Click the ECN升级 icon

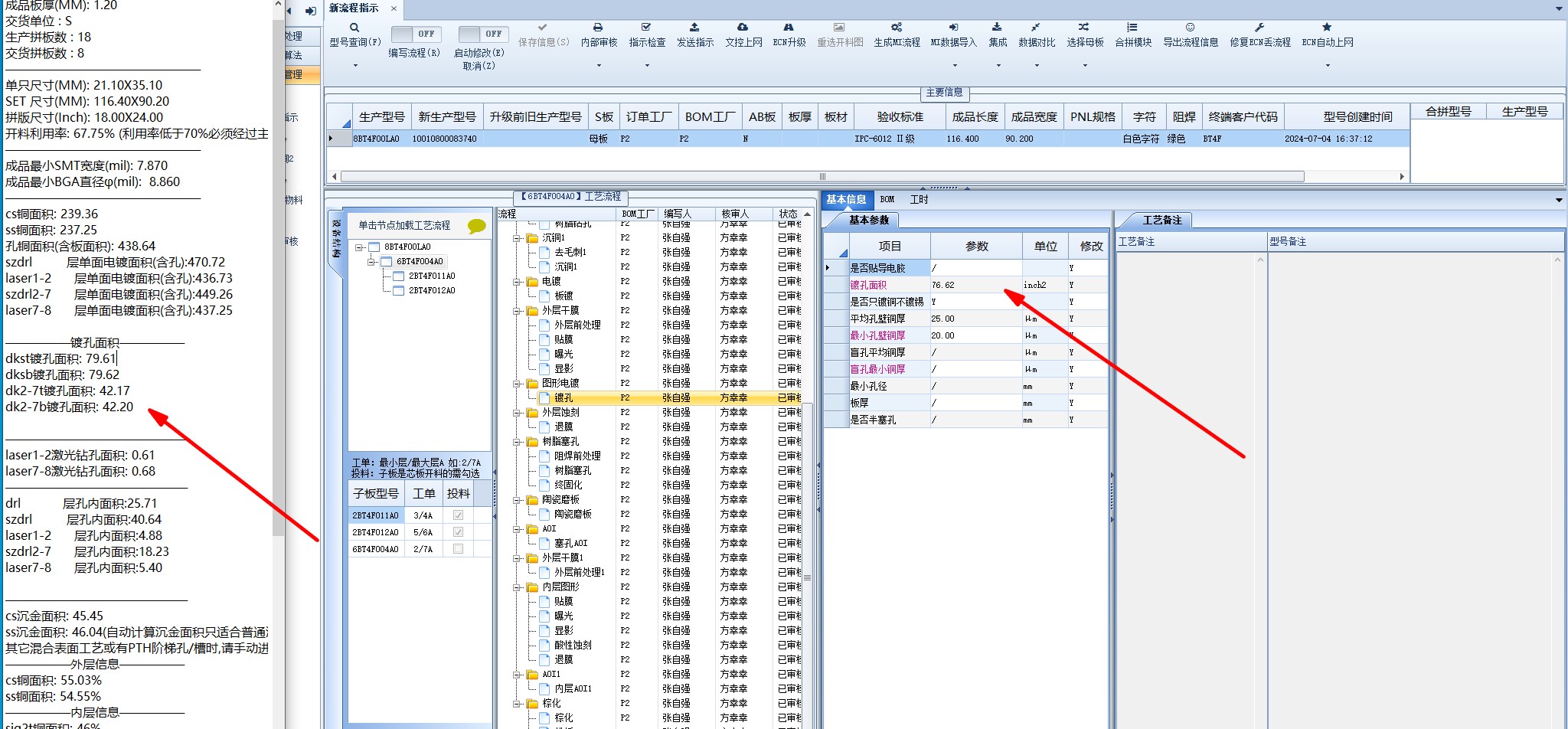click(x=789, y=27)
